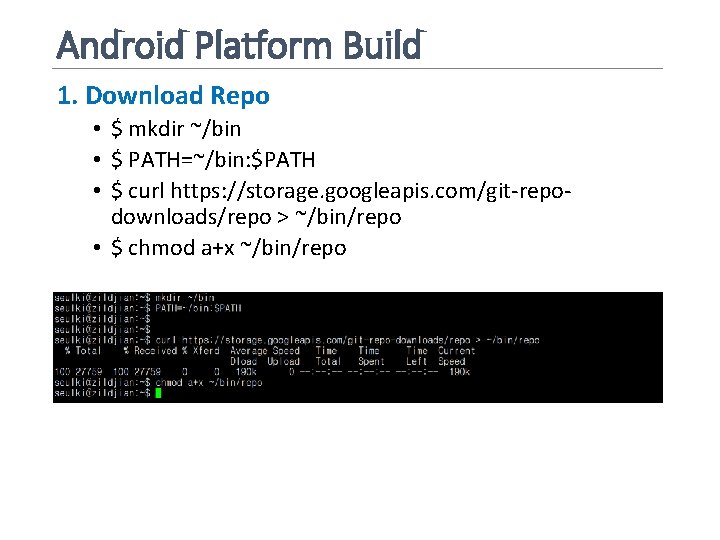Image resolution: width=720 pixels, height=540 pixels.
Task: Click the 'Android Platform Build' slide title
Action: point(241,45)
